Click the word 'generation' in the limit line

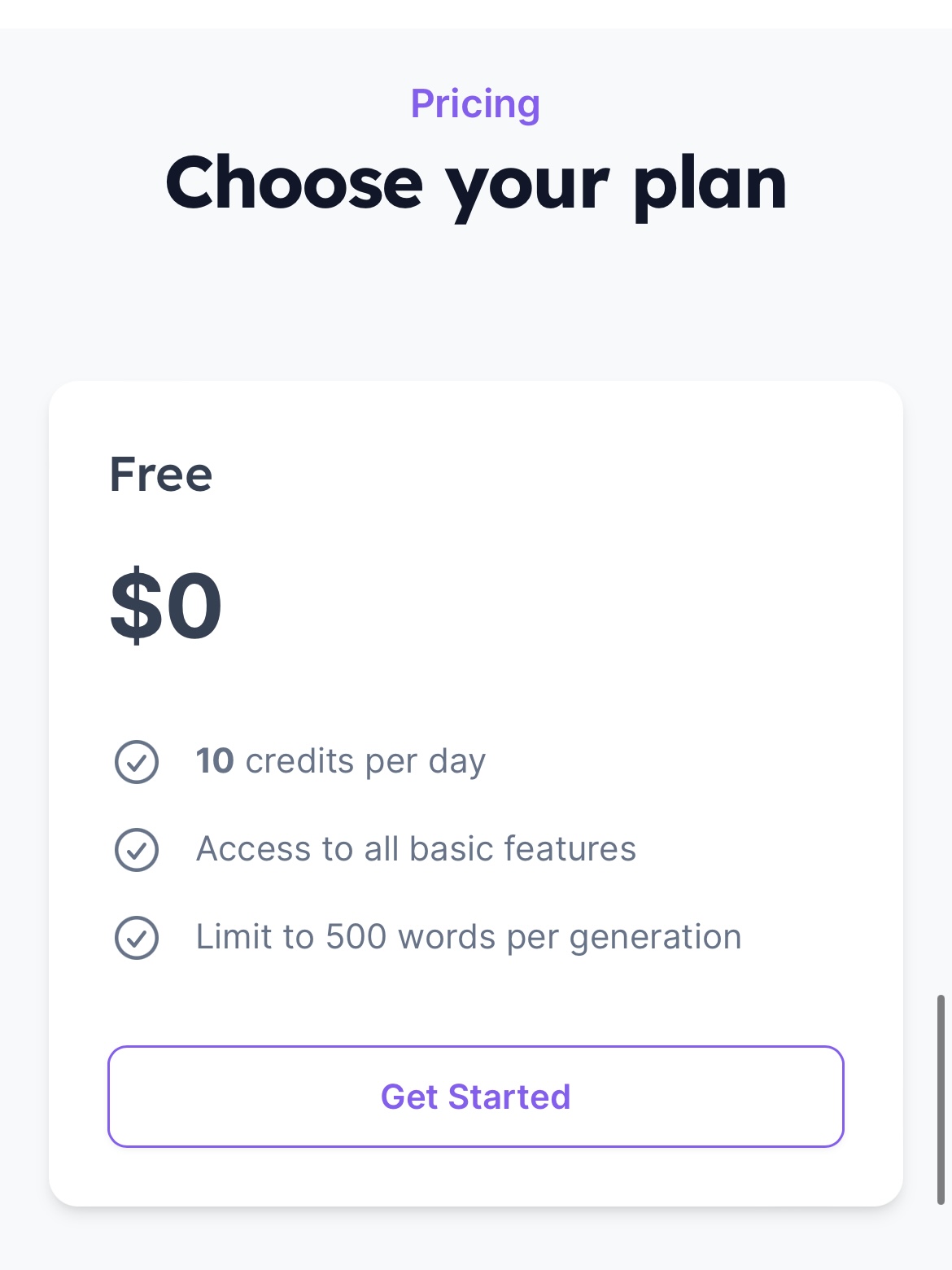(655, 938)
